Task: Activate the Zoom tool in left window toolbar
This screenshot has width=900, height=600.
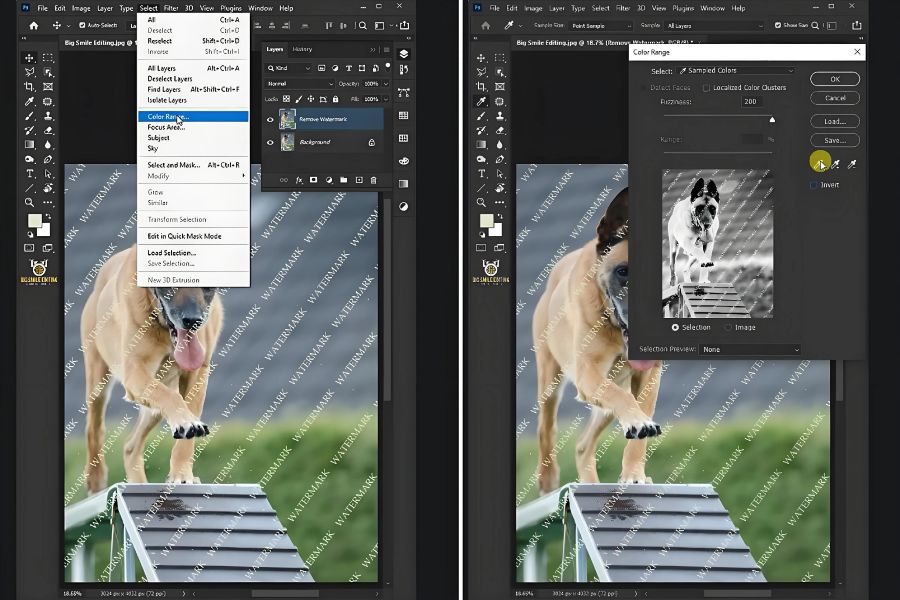Action: pos(29,202)
